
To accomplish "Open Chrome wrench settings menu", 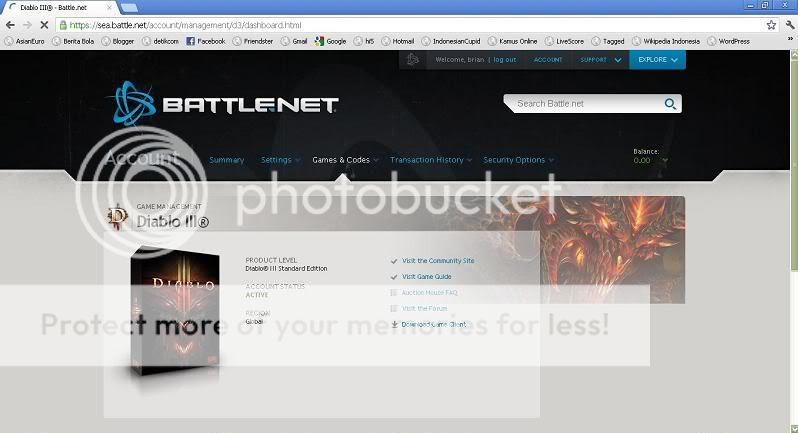I will click(790, 25).
